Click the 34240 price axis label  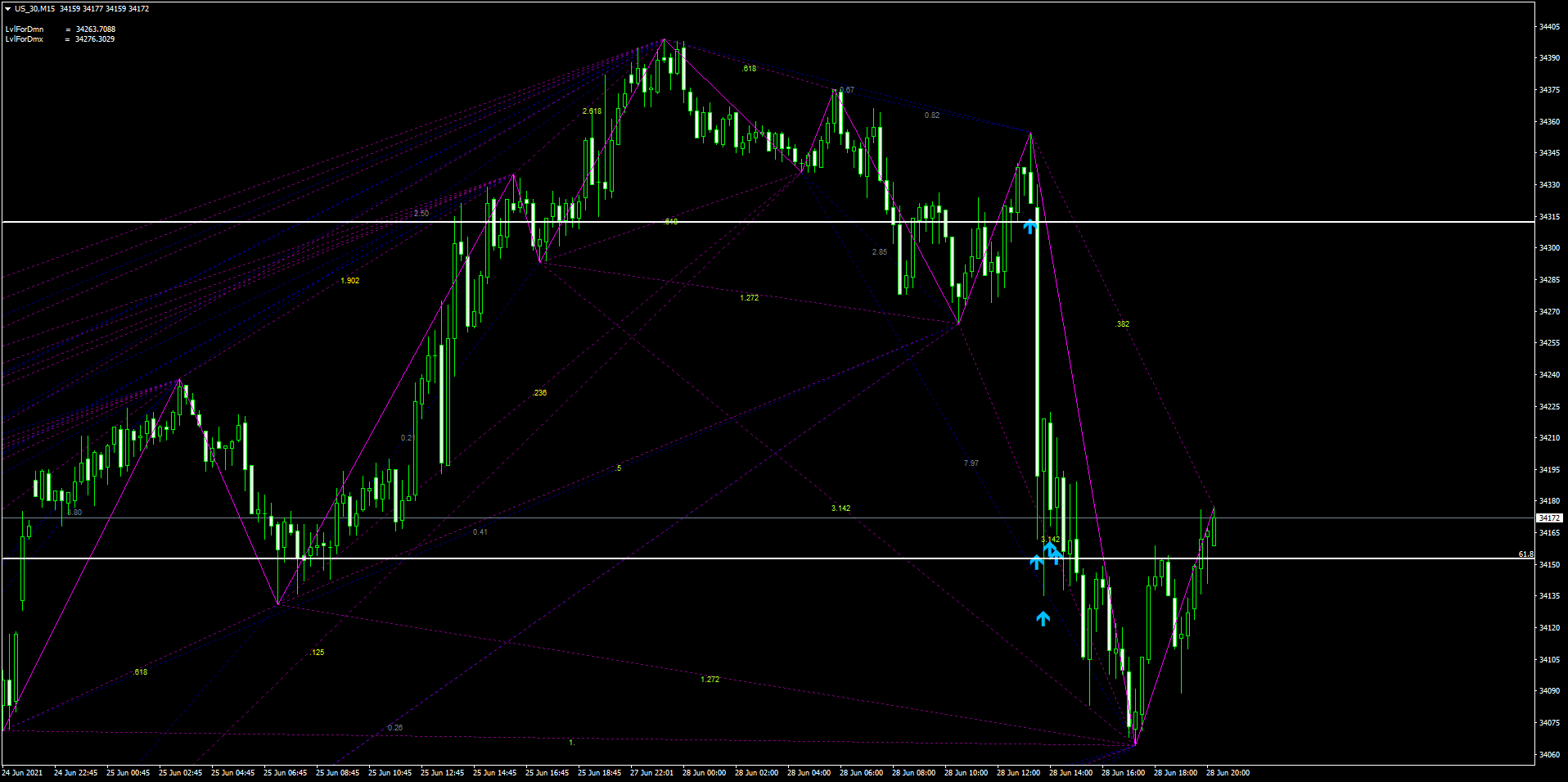[x=1549, y=375]
